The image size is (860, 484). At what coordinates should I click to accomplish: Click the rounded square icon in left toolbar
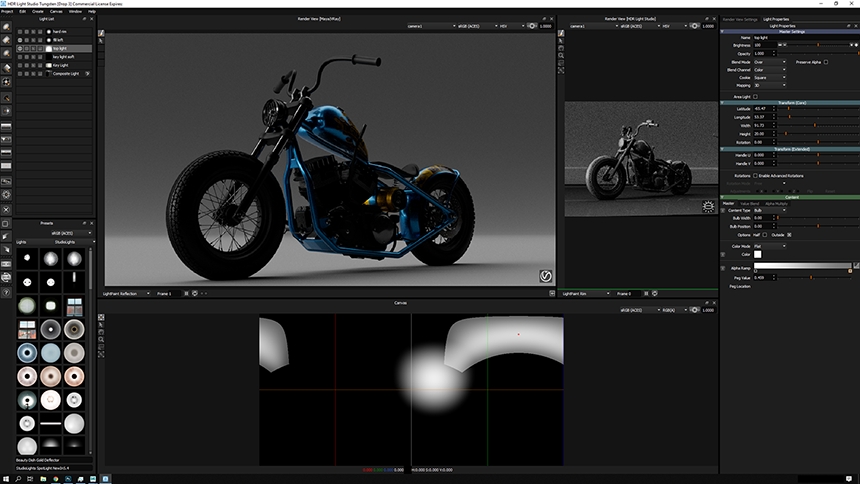6,224
